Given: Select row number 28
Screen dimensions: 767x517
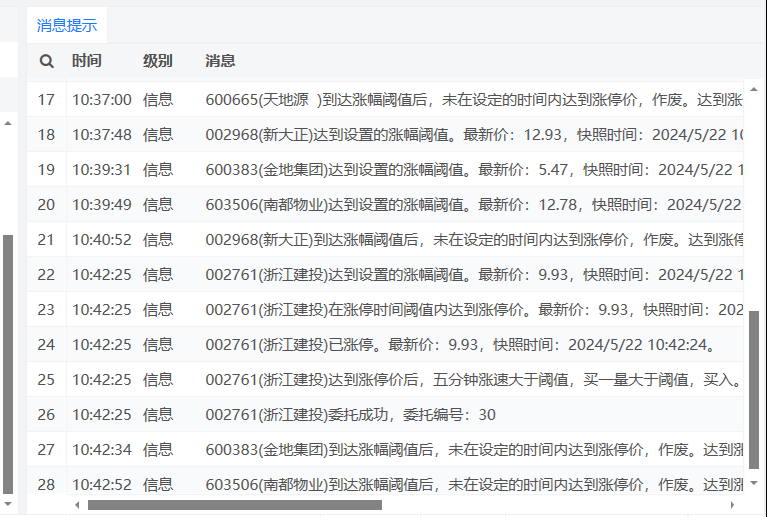Looking at the screenshot, I should [46, 485].
